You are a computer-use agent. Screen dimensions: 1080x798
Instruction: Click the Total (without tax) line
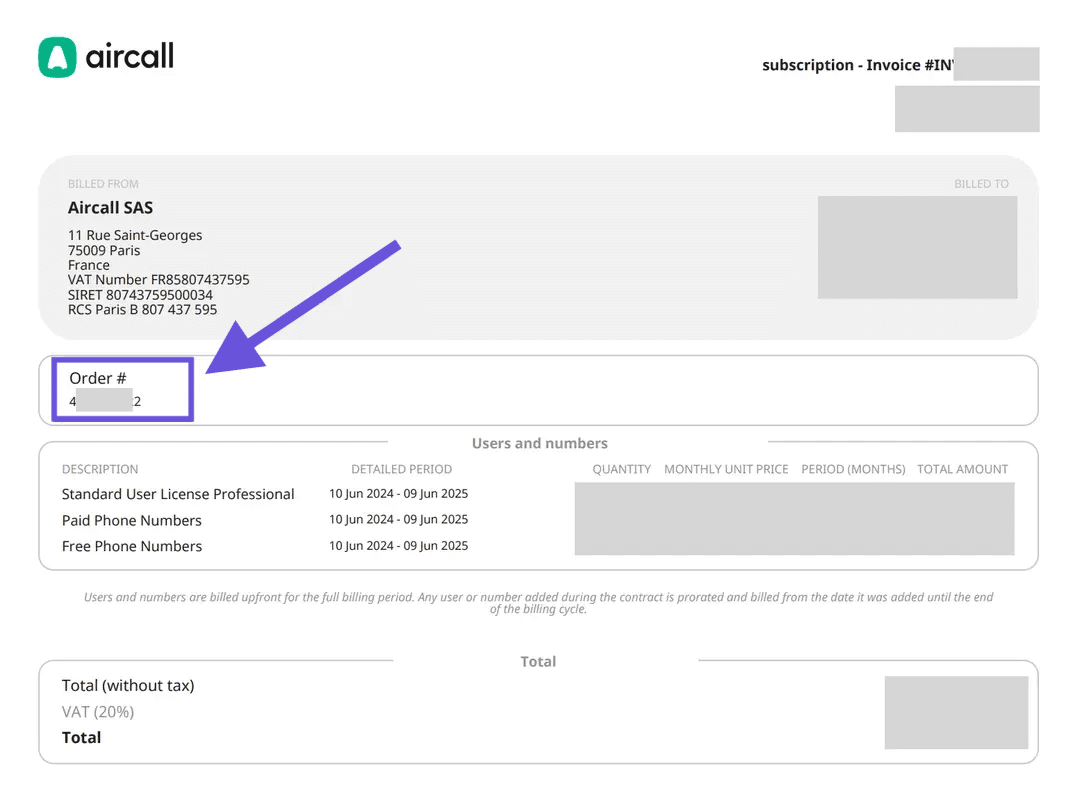pyautogui.click(x=128, y=686)
